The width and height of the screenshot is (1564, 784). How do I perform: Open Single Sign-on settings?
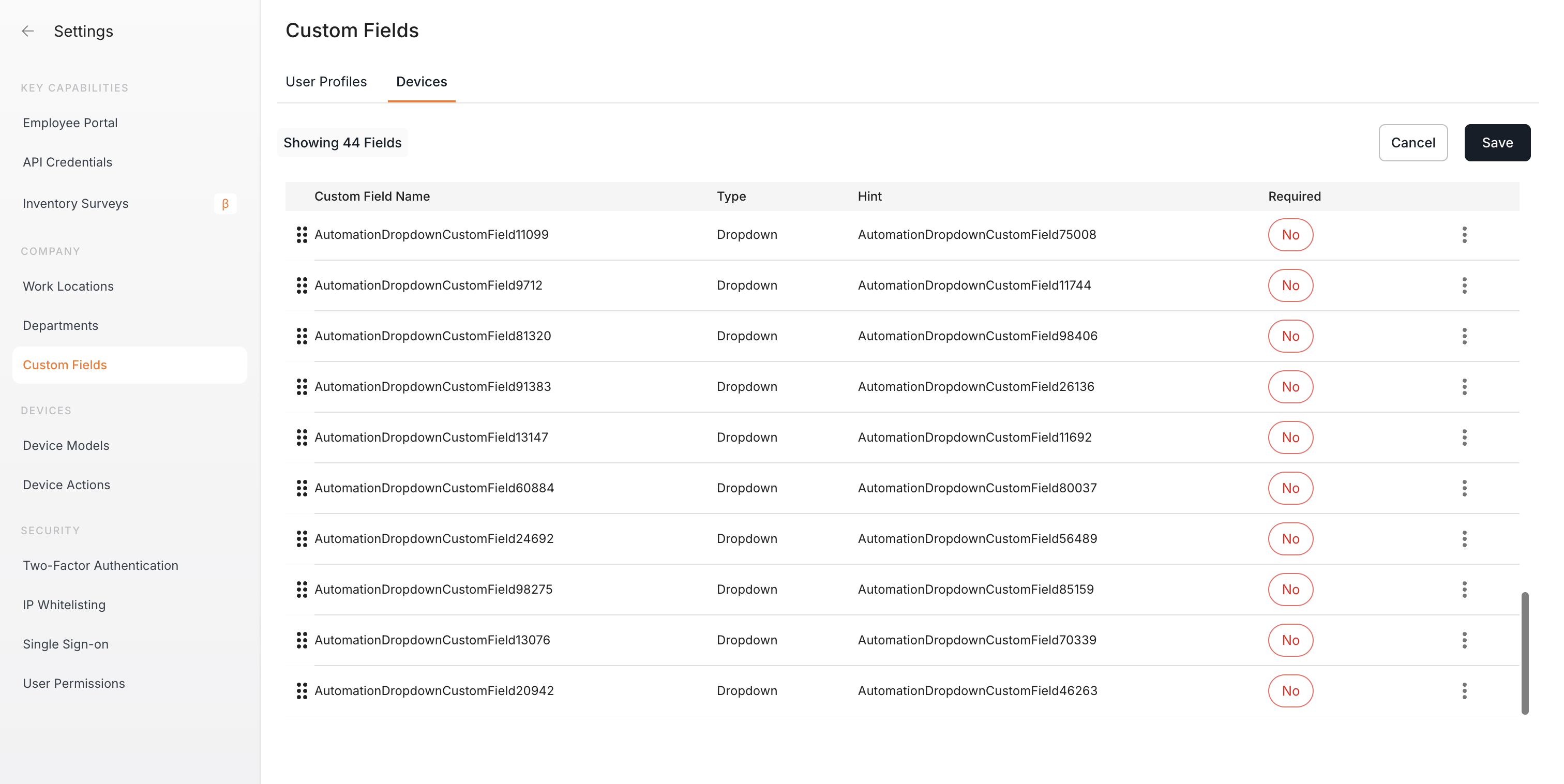(x=66, y=645)
